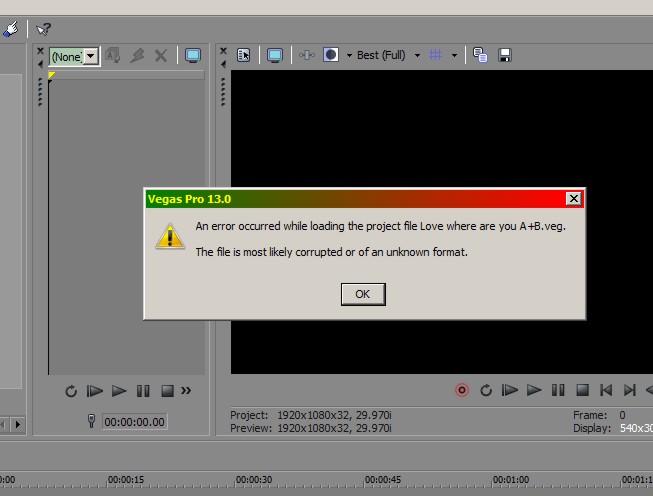
Task: Toggle preview on external monitor
Action: (275, 55)
